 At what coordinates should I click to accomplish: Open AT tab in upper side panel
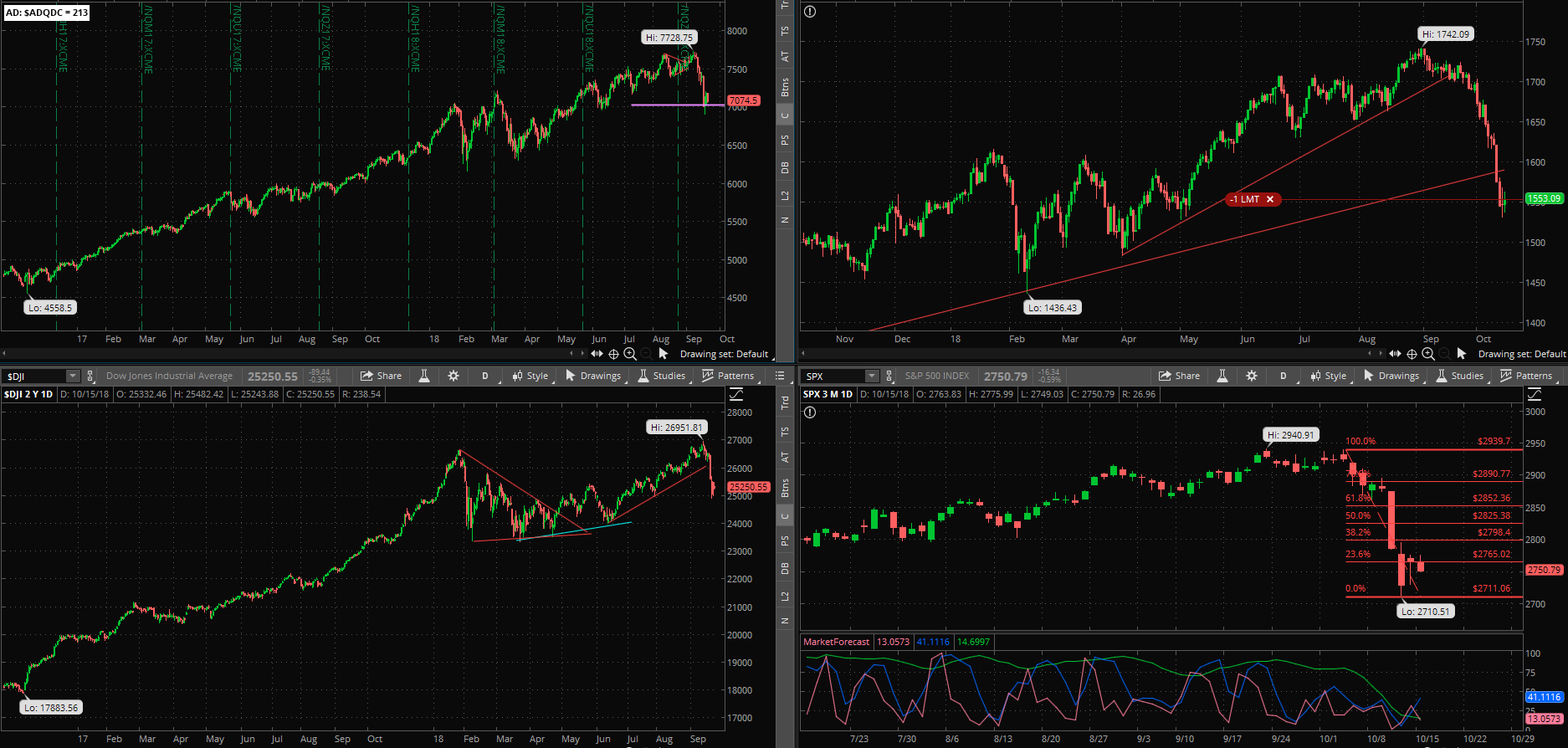coord(785,57)
